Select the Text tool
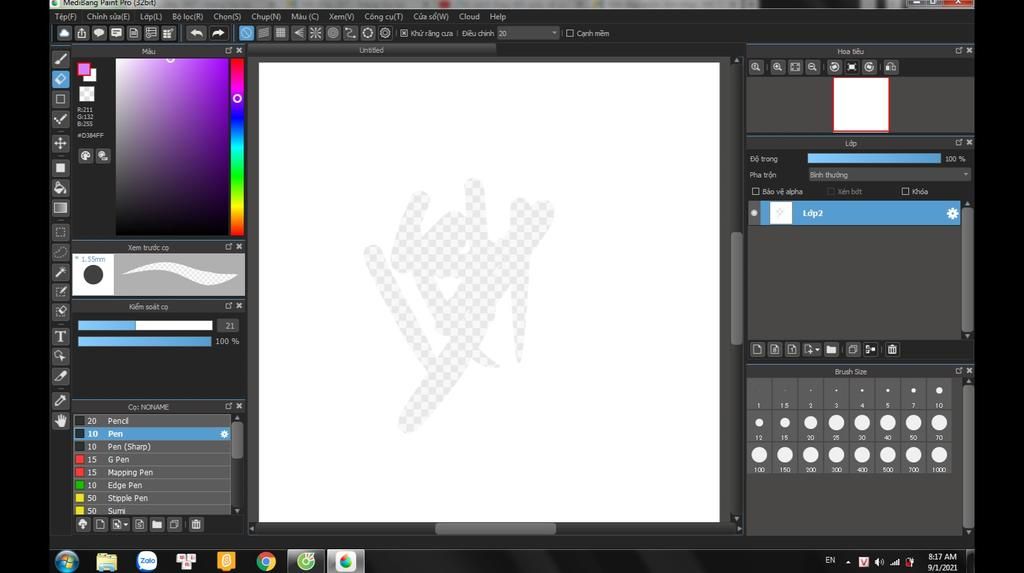The image size is (1024, 573). coord(60,336)
